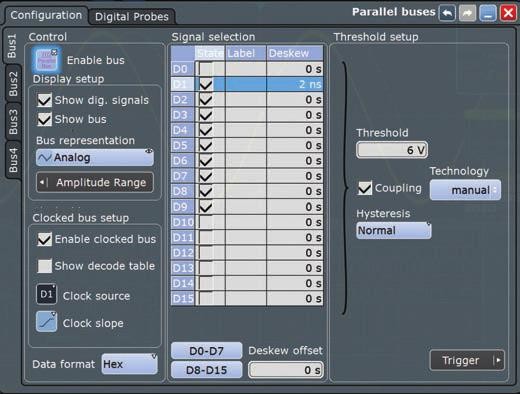Check the D0 state box
Image resolution: width=520 pixels, height=394 pixels.
point(206,69)
